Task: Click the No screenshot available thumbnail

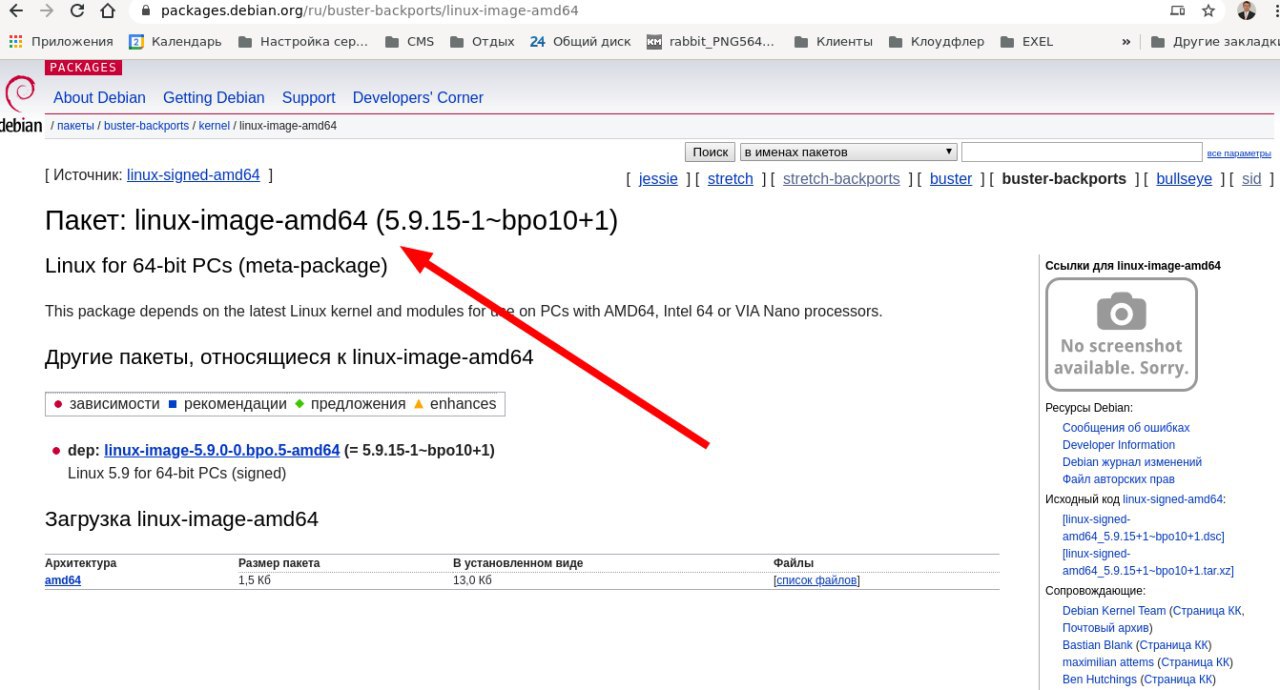Action: (x=1121, y=334)
